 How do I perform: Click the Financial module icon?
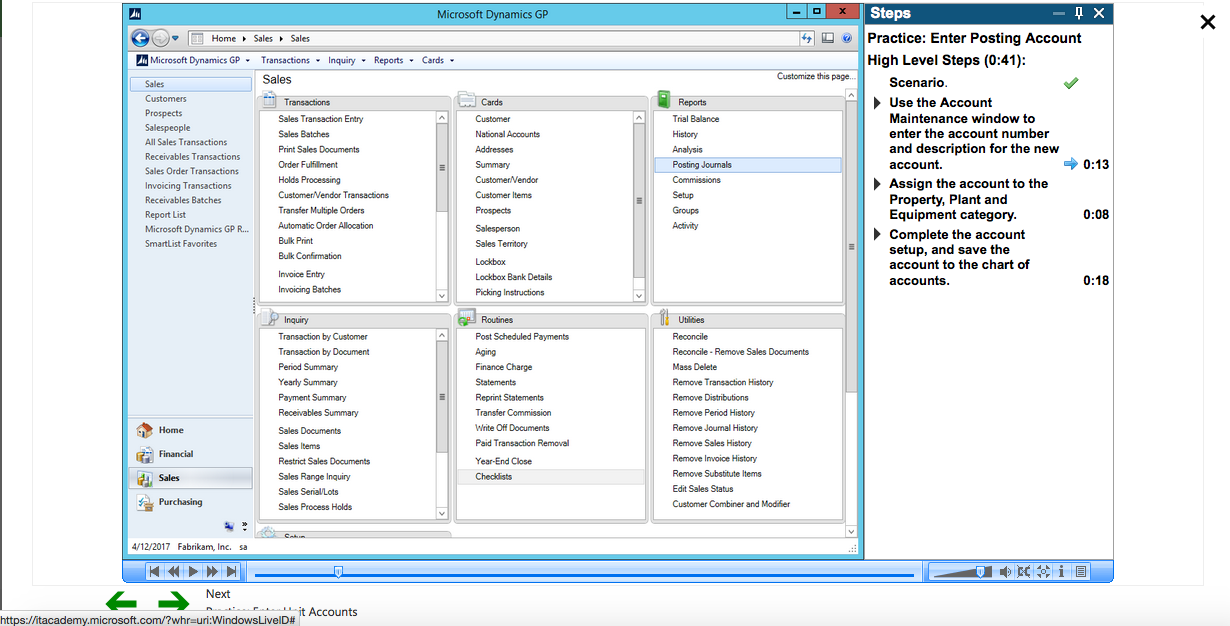pyautogui.click(x=144, y=454)
